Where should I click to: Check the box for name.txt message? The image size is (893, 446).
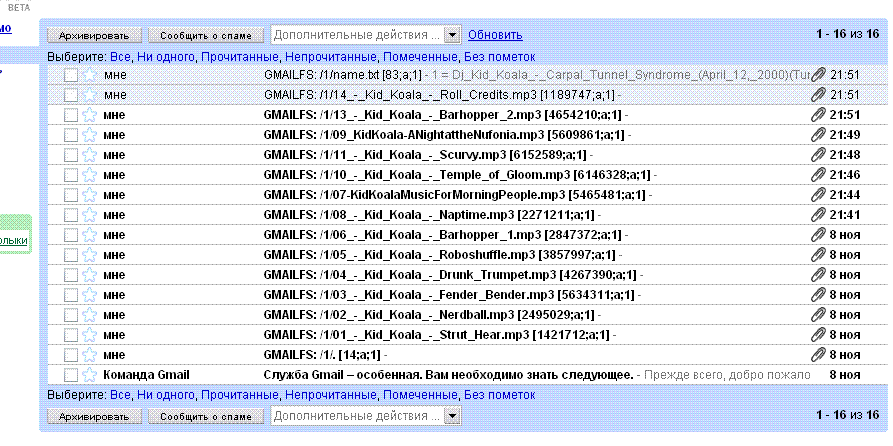[x=70, y=75]
